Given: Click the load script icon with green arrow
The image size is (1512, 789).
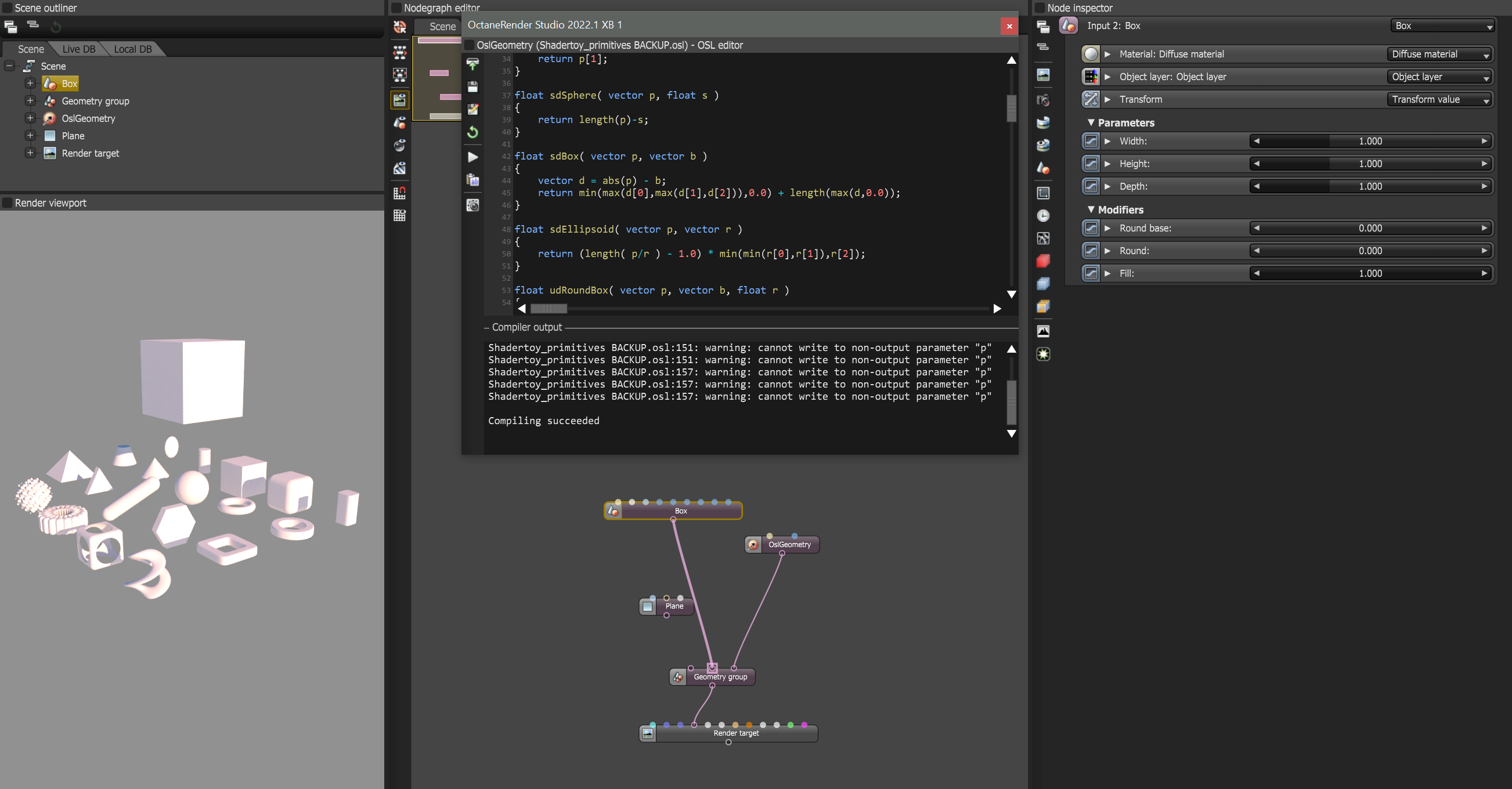Looking at the screenshot, I should click(472, 64).
